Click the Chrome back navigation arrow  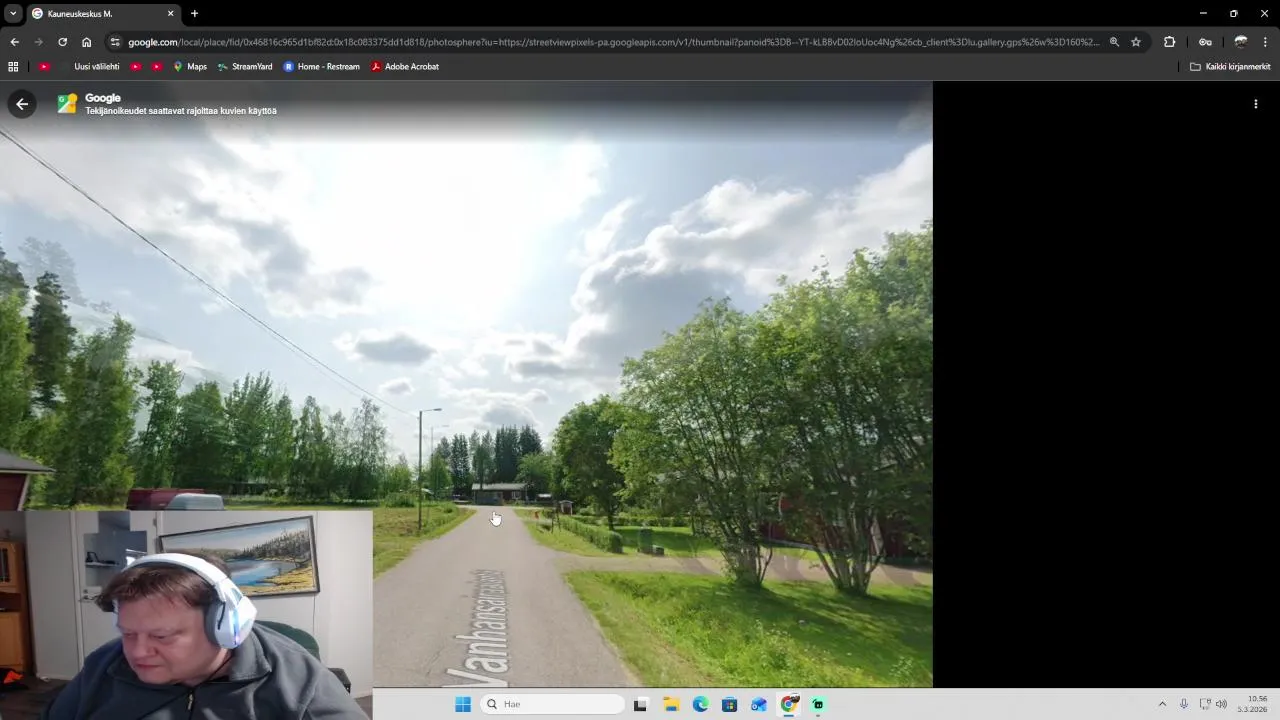(x=14, y=42)
